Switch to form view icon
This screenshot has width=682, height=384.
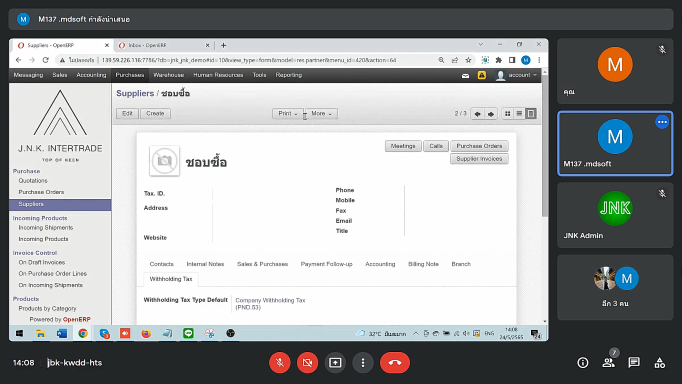click(x=531, y=114)
